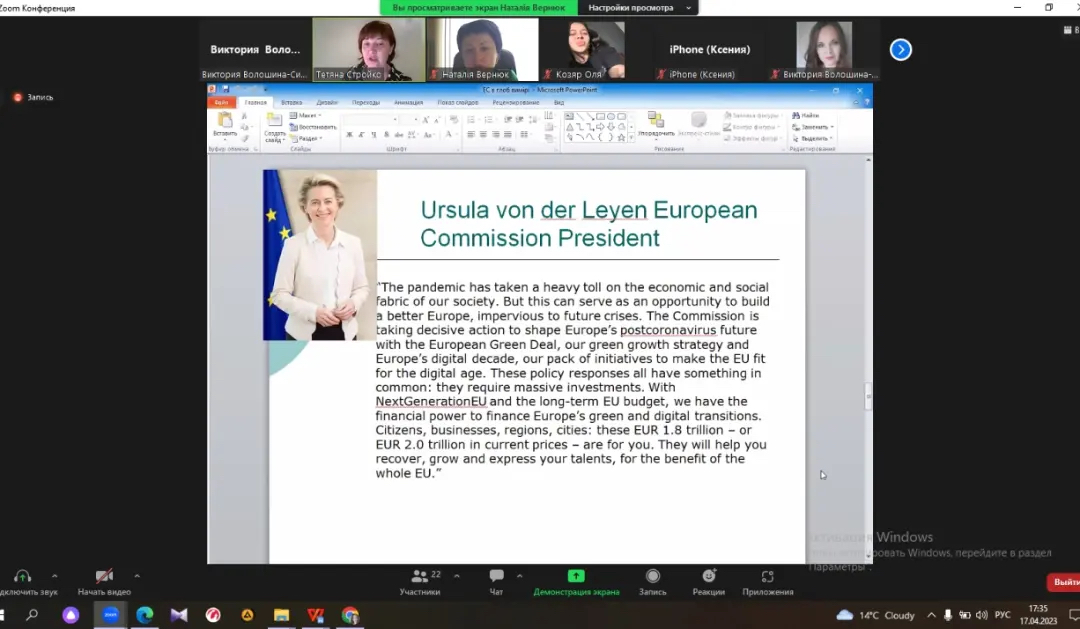The height and width of the screenshot is (629, 1080).
Task: Click the red Выйти leave button
Action: click(x=1064, y=582)
